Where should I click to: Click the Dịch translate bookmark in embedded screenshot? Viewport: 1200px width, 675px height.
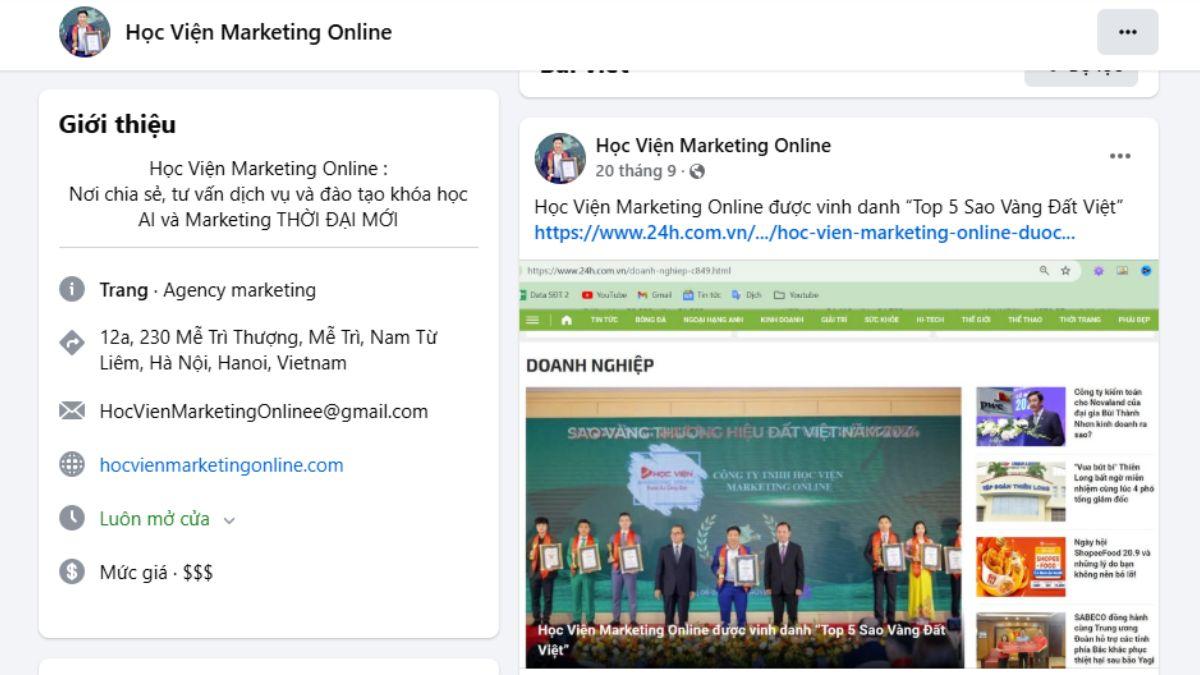pos(747,295)
